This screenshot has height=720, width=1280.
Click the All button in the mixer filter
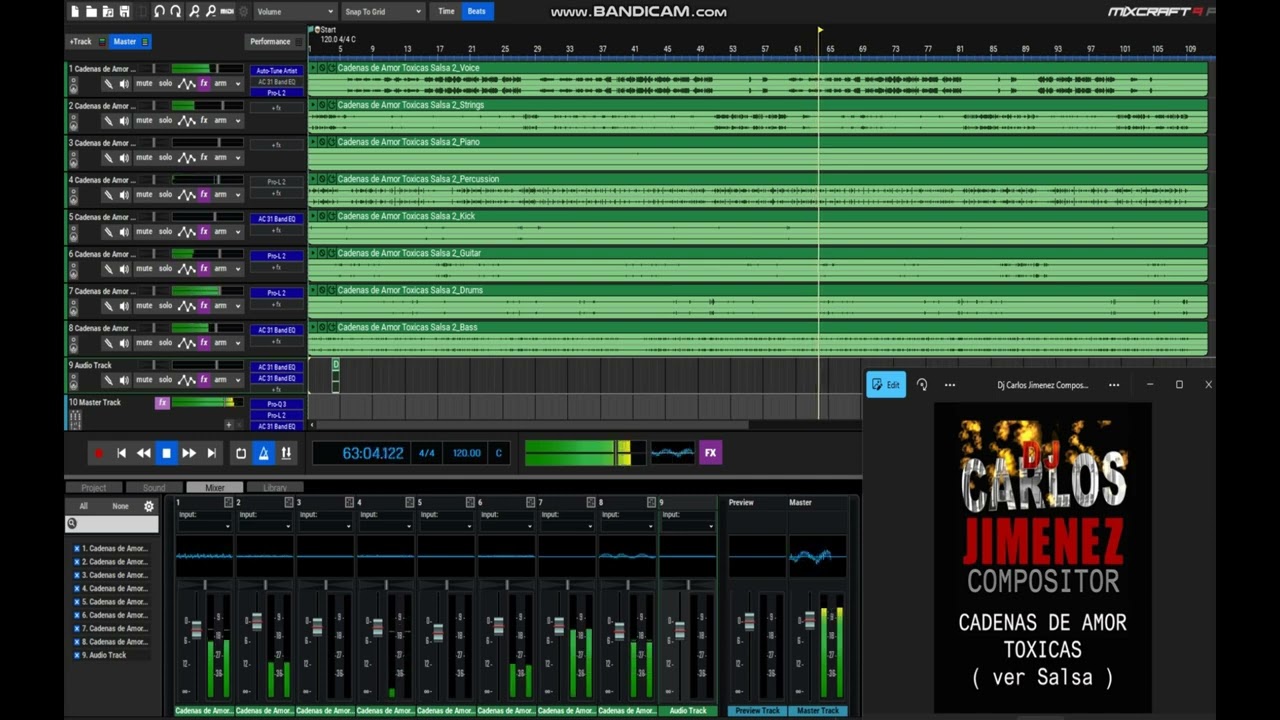tap(83, 506)
